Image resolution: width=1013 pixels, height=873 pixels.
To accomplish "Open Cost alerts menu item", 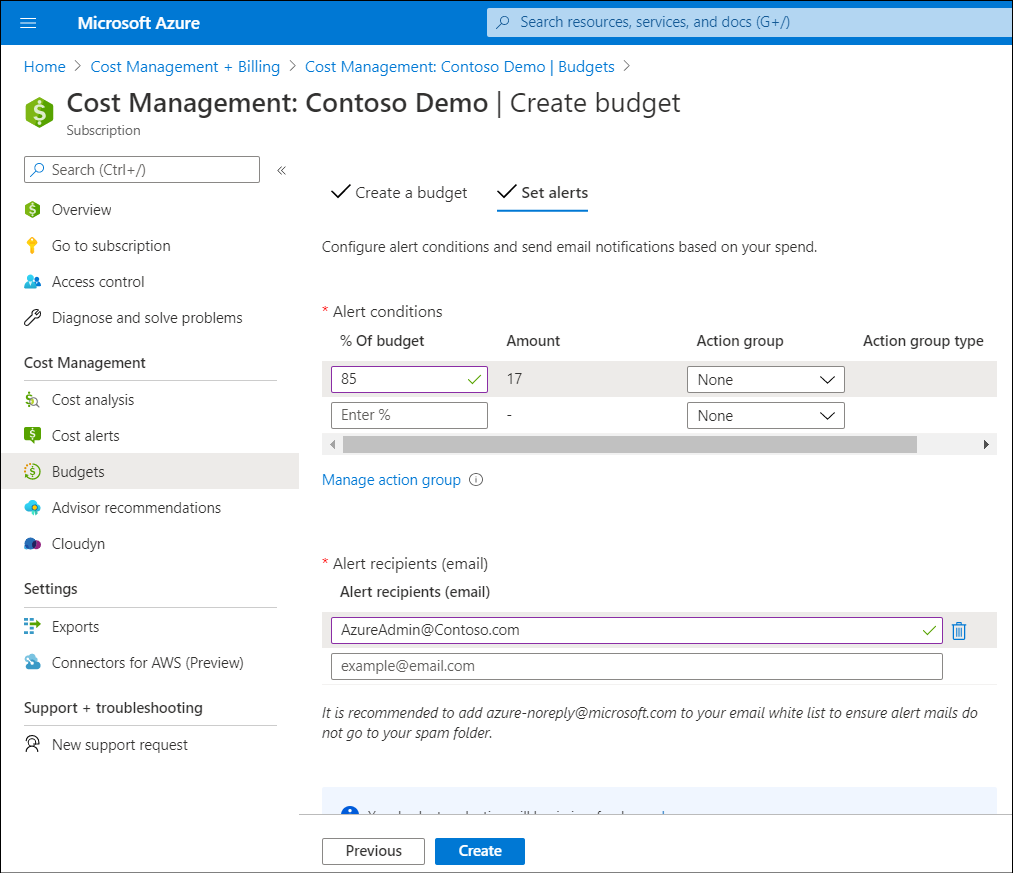I will pos(85,436).
